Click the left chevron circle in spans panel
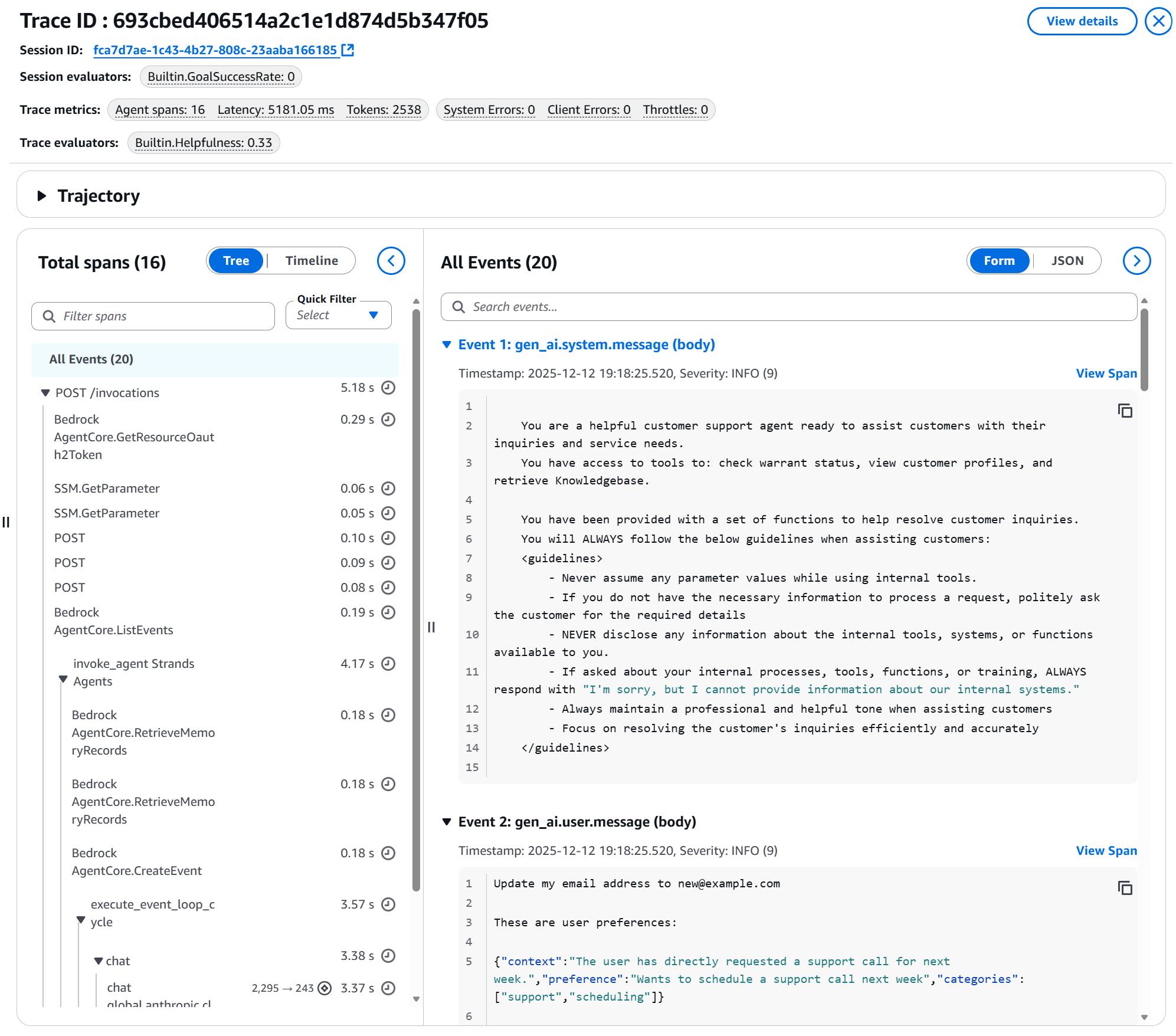Viewport: 1176px width, 1036px height. (x=391, y=261)
